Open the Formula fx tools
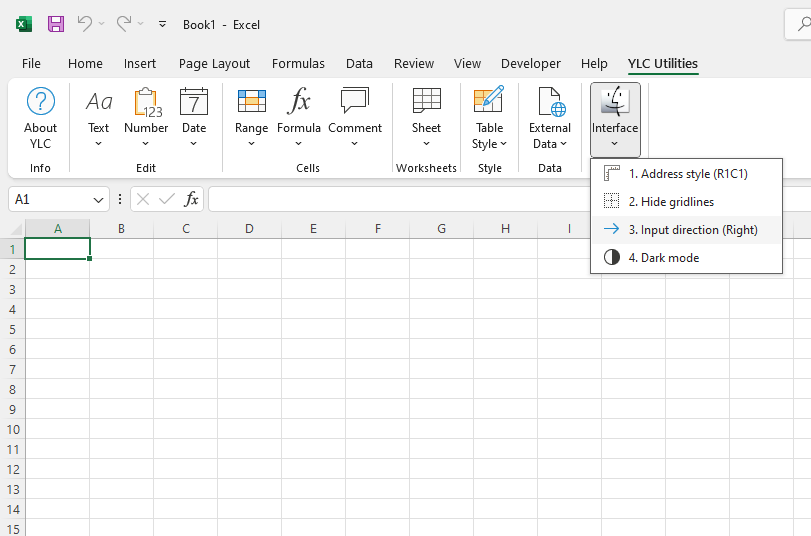Image resolution: width=811 pixels, height=536 pixels. click(x=298, y=115)
